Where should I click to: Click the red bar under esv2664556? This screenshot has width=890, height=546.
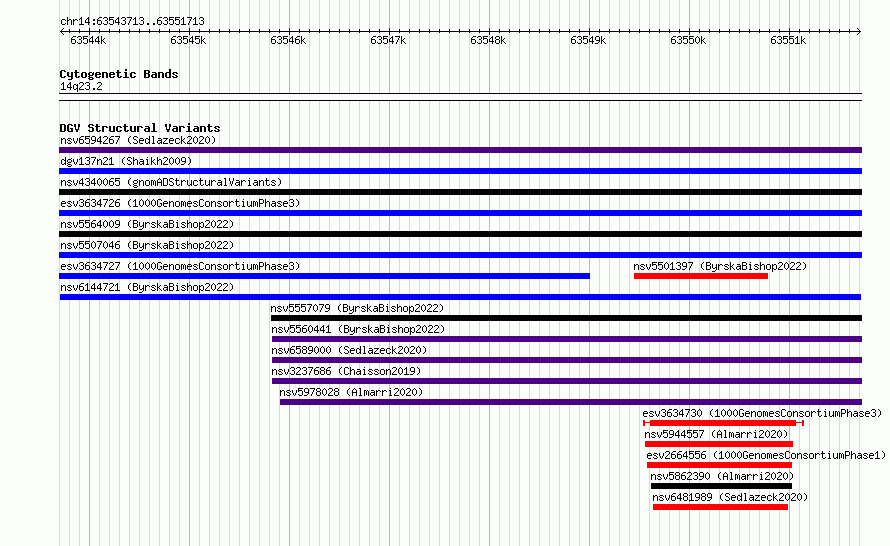click(x=719, y=465)
